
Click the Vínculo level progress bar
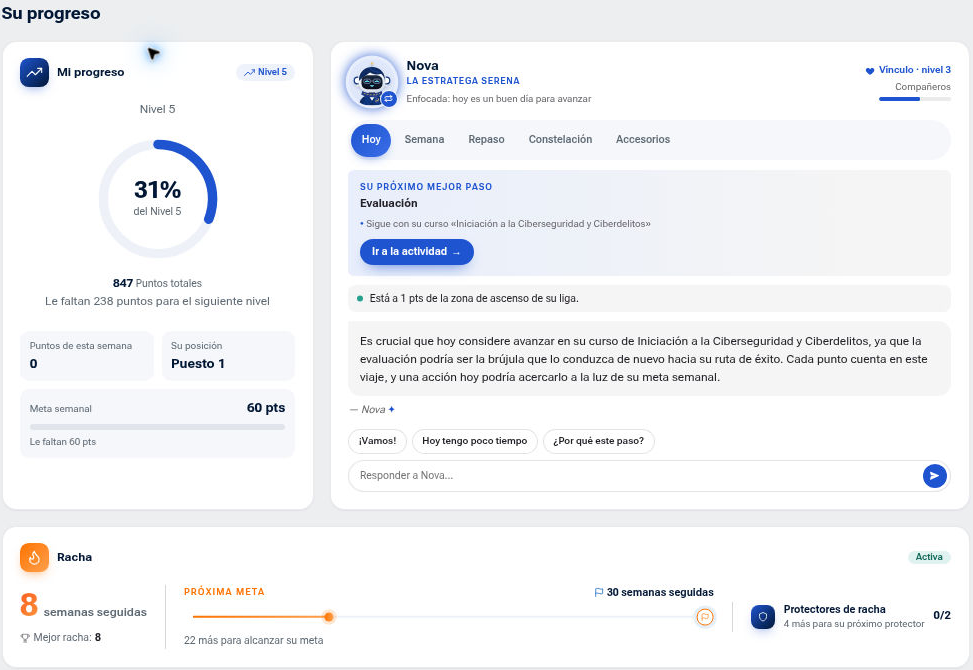[915, 99]
